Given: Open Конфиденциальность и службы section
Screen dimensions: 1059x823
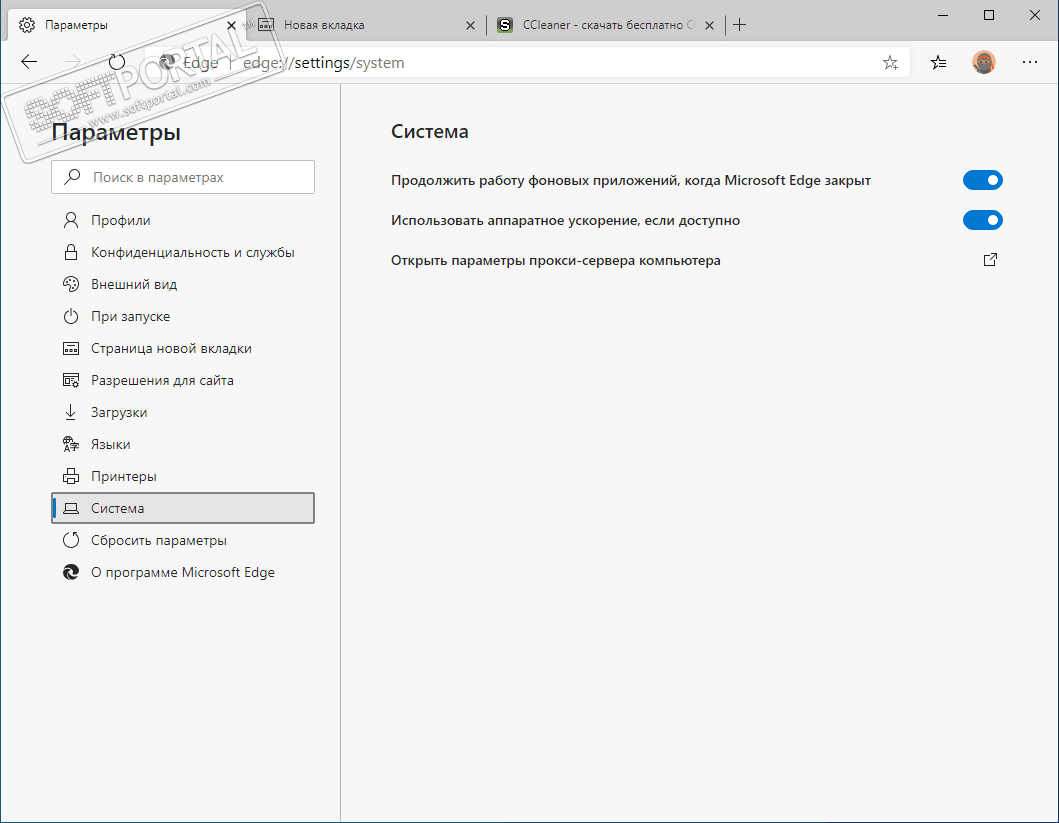Looking at the screenshot, I should click(183, 253).
